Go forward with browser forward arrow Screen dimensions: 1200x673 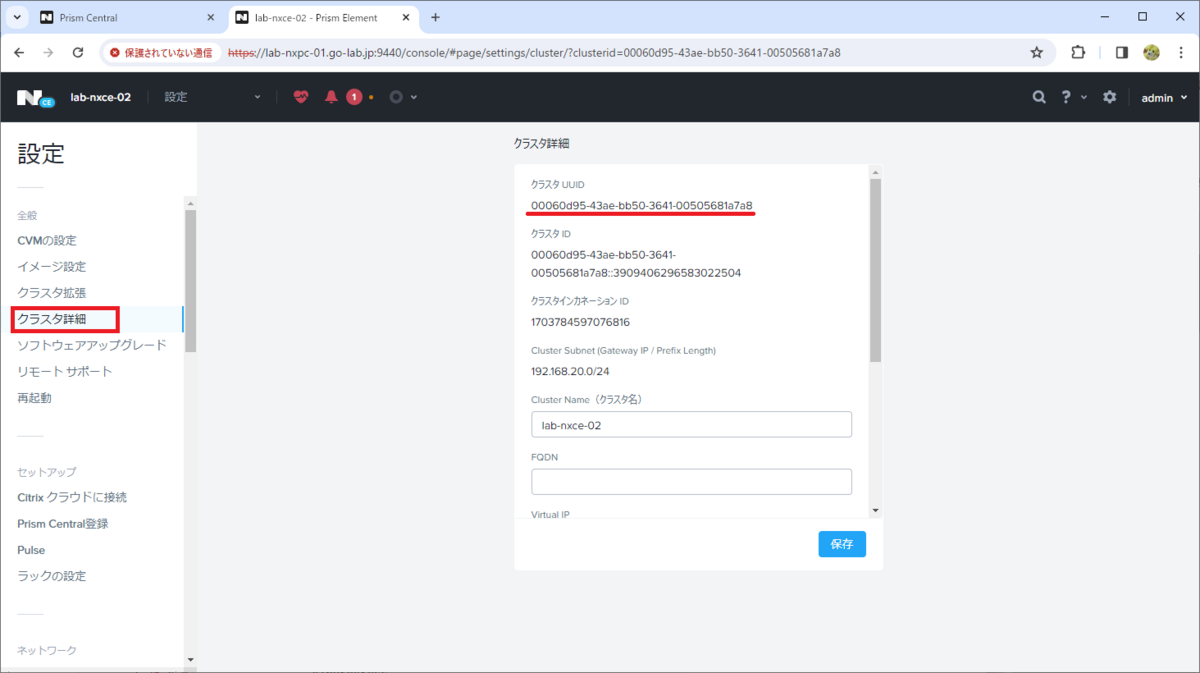tap(49, 53)
